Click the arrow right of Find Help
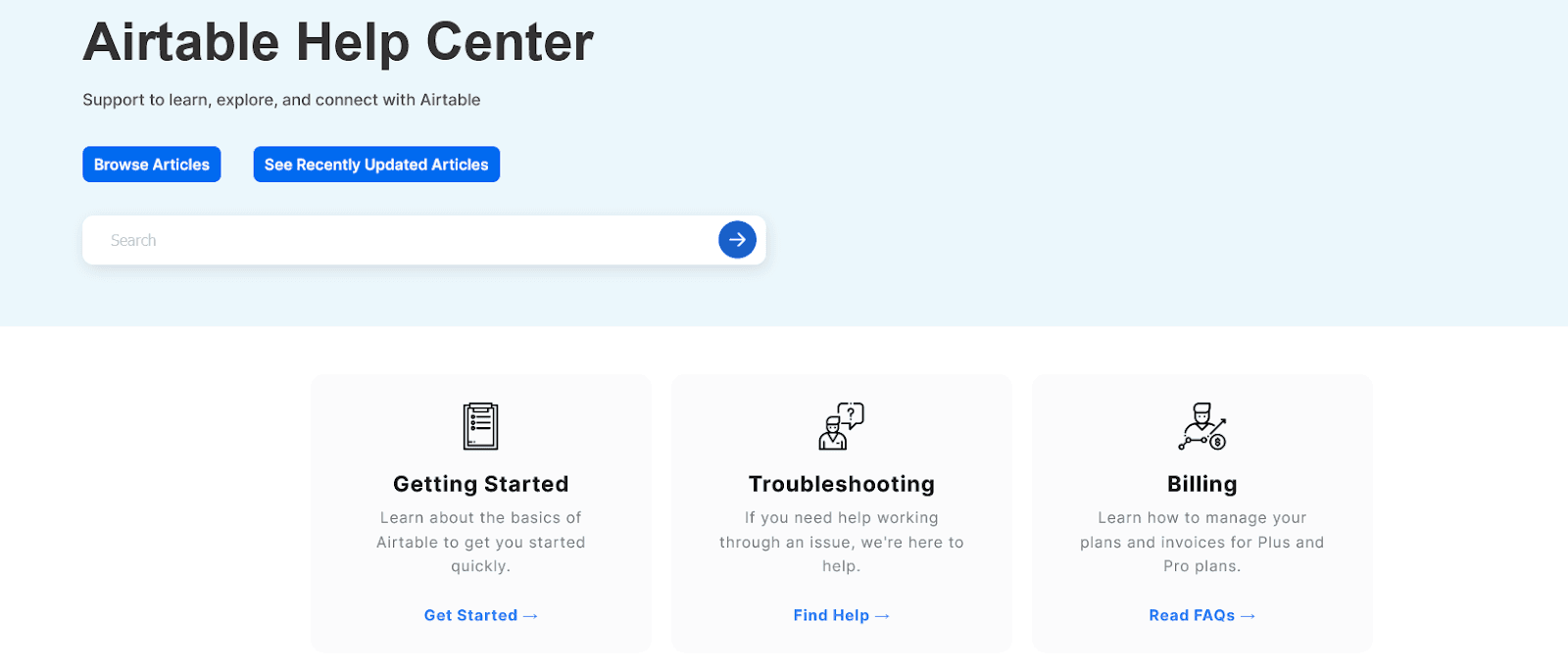The width and height of the screenshot is (1568, 670). 882,616
